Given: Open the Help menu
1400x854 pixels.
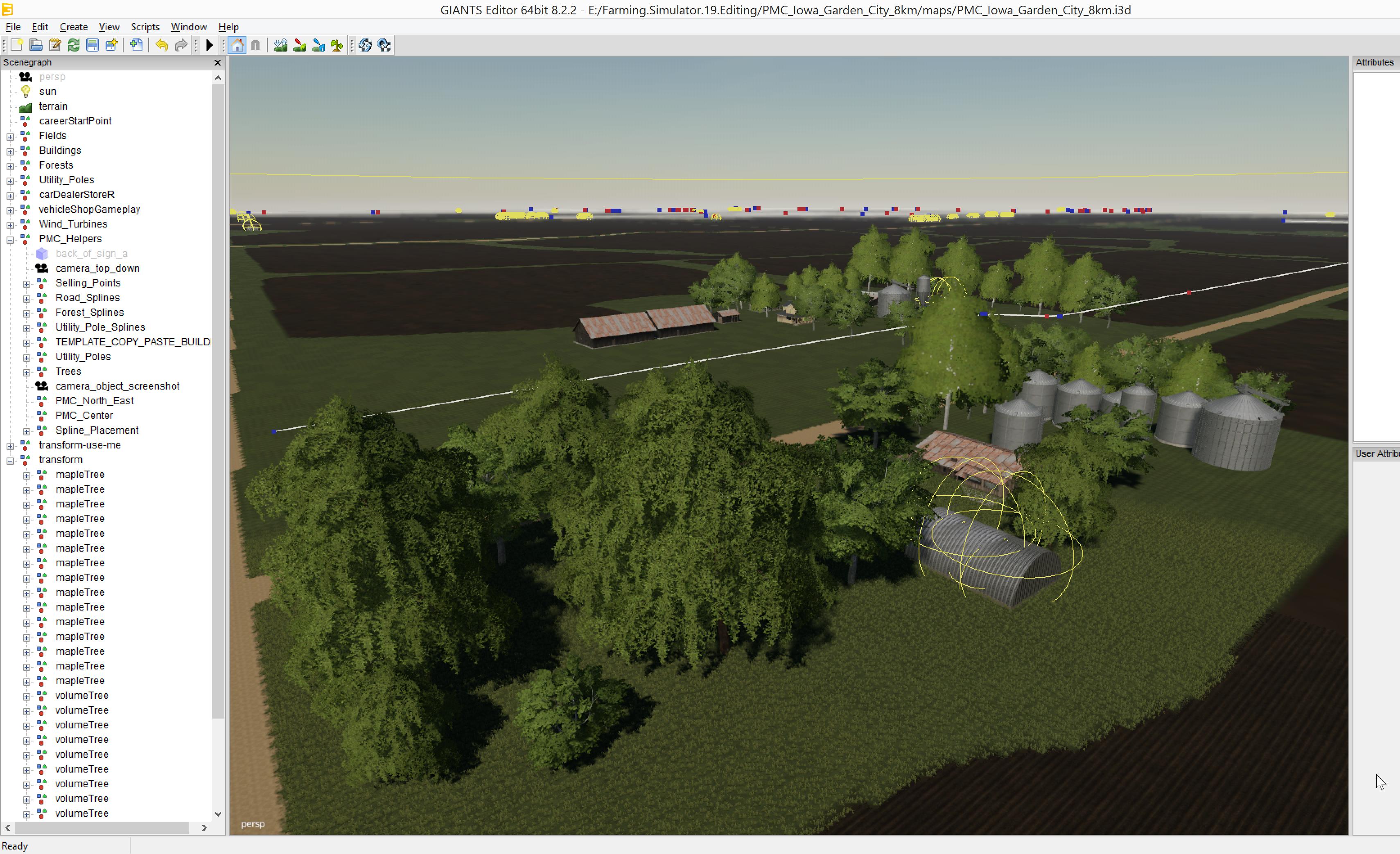Looking at the screenshot, I should 229,27.
